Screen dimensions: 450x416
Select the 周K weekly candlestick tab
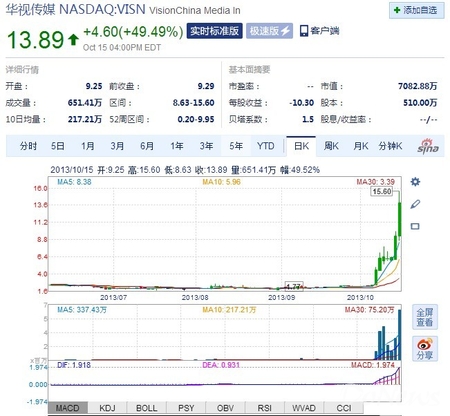click(x=331, y=146)
